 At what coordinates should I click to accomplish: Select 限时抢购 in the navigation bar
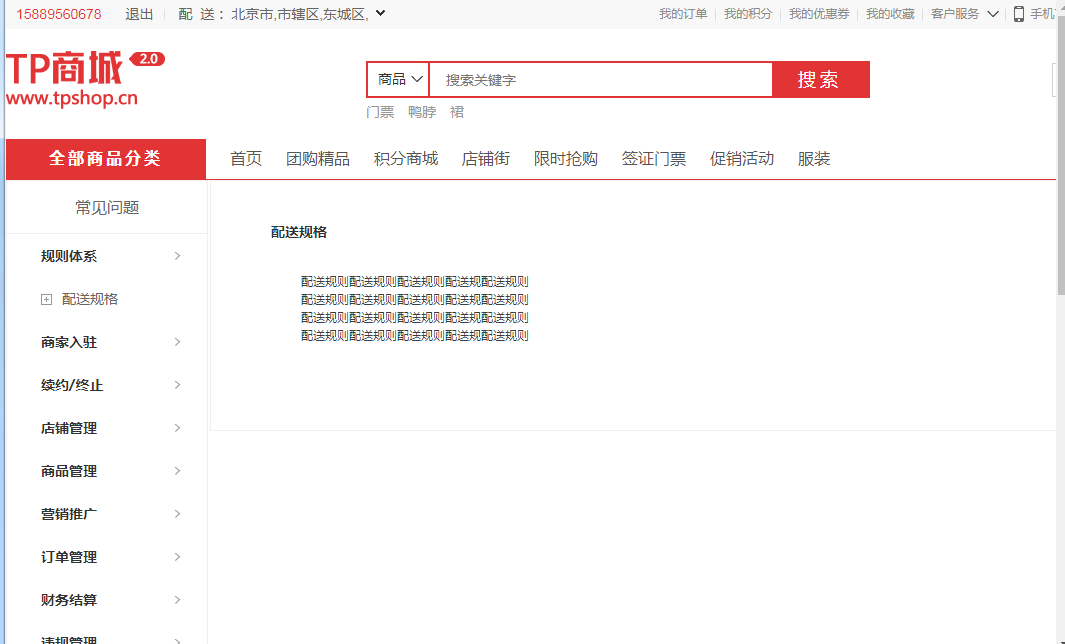click(x=566, y=159)
